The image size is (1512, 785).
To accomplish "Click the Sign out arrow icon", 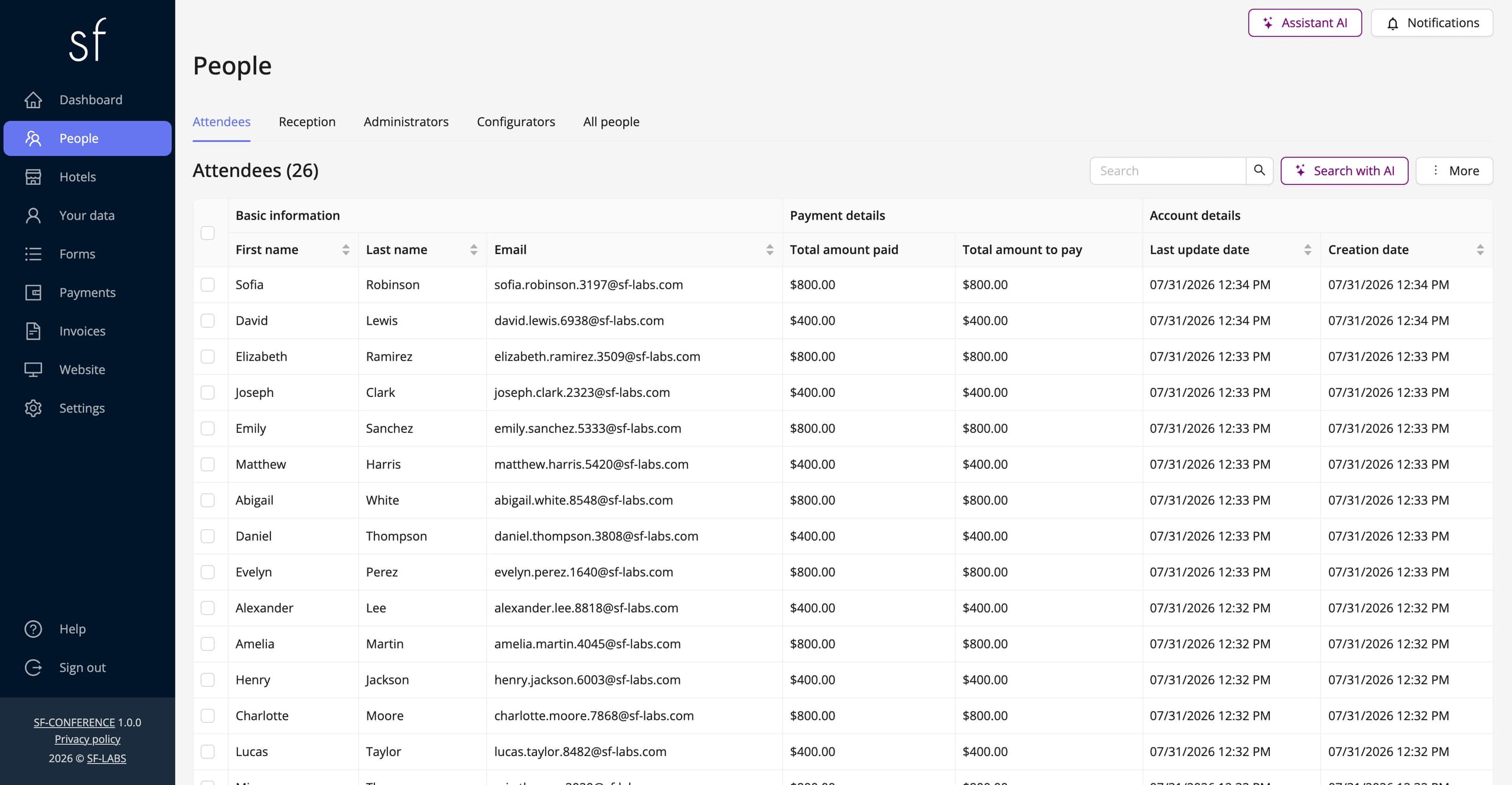I will [x=33, y=667].
